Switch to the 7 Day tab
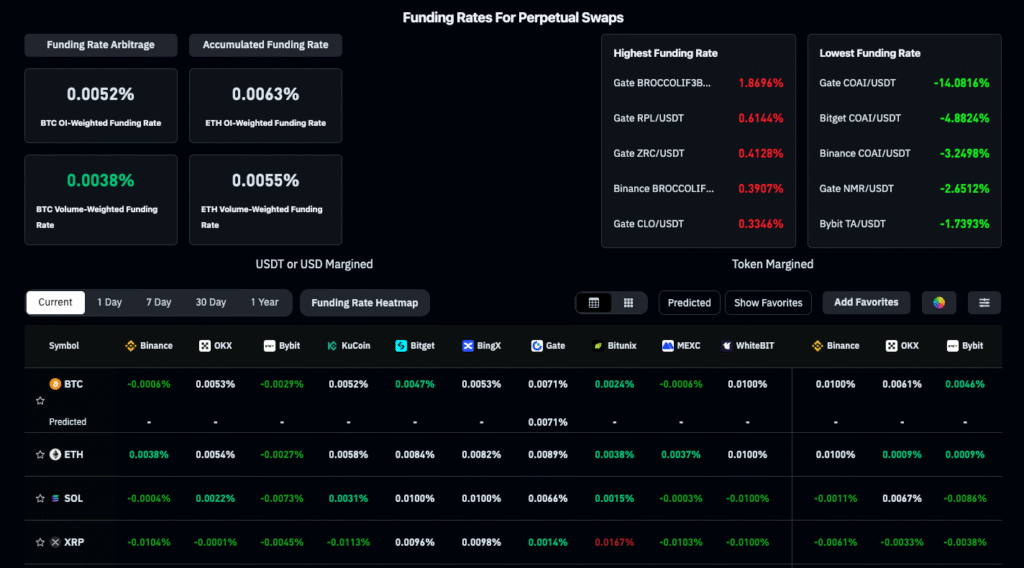1024x568 pixels. tap(159, 302)
